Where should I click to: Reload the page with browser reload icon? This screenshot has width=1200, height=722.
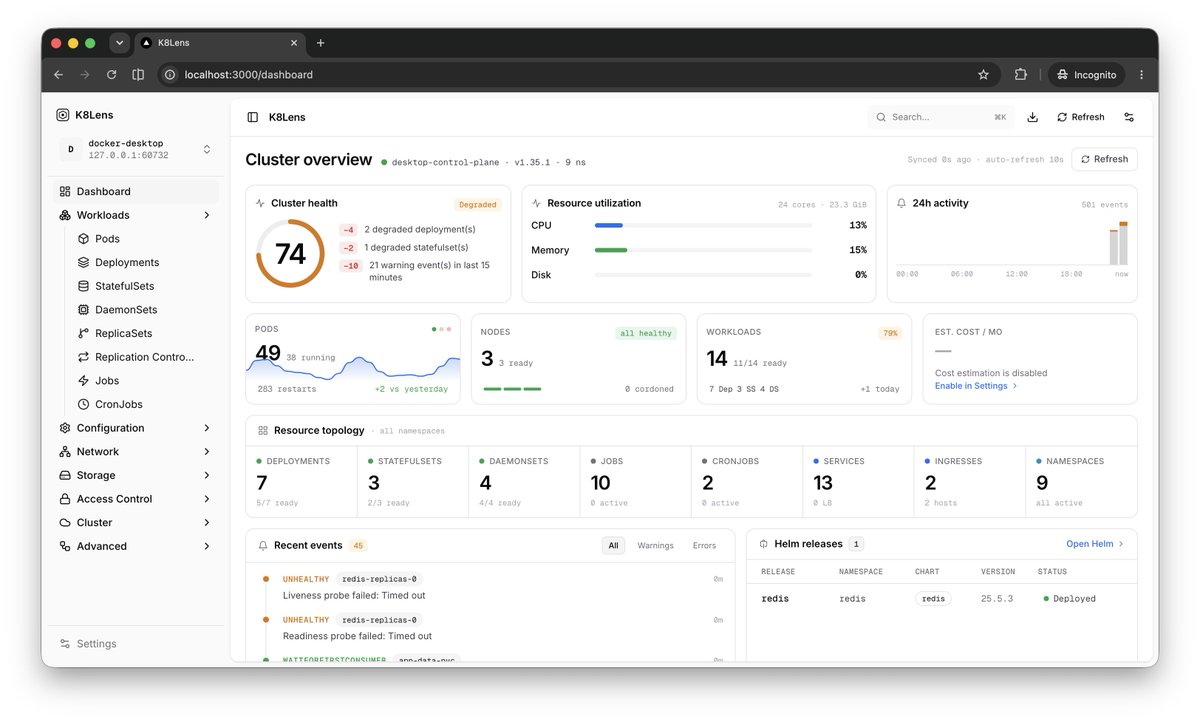(112, 75)
